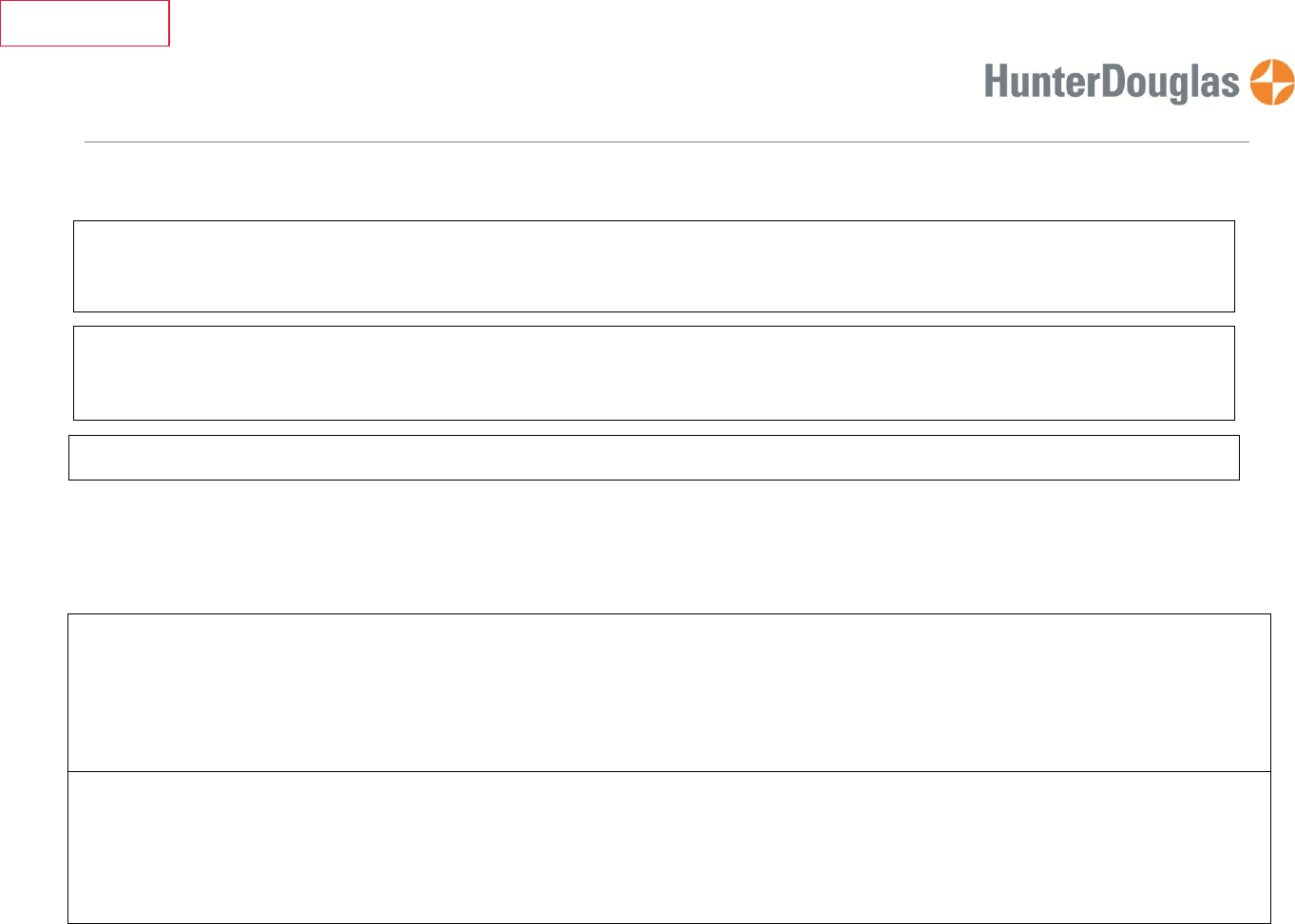Click the upper cell of the two stacked boxes
Image resolution: width=1295 pixels, height=924 pixels.
[x=669, y=692]
